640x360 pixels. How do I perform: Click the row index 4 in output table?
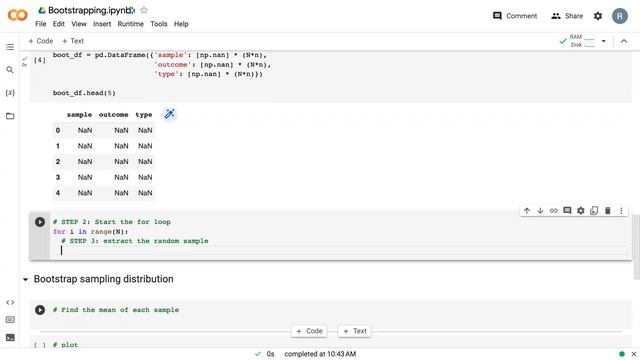(58, 193)
